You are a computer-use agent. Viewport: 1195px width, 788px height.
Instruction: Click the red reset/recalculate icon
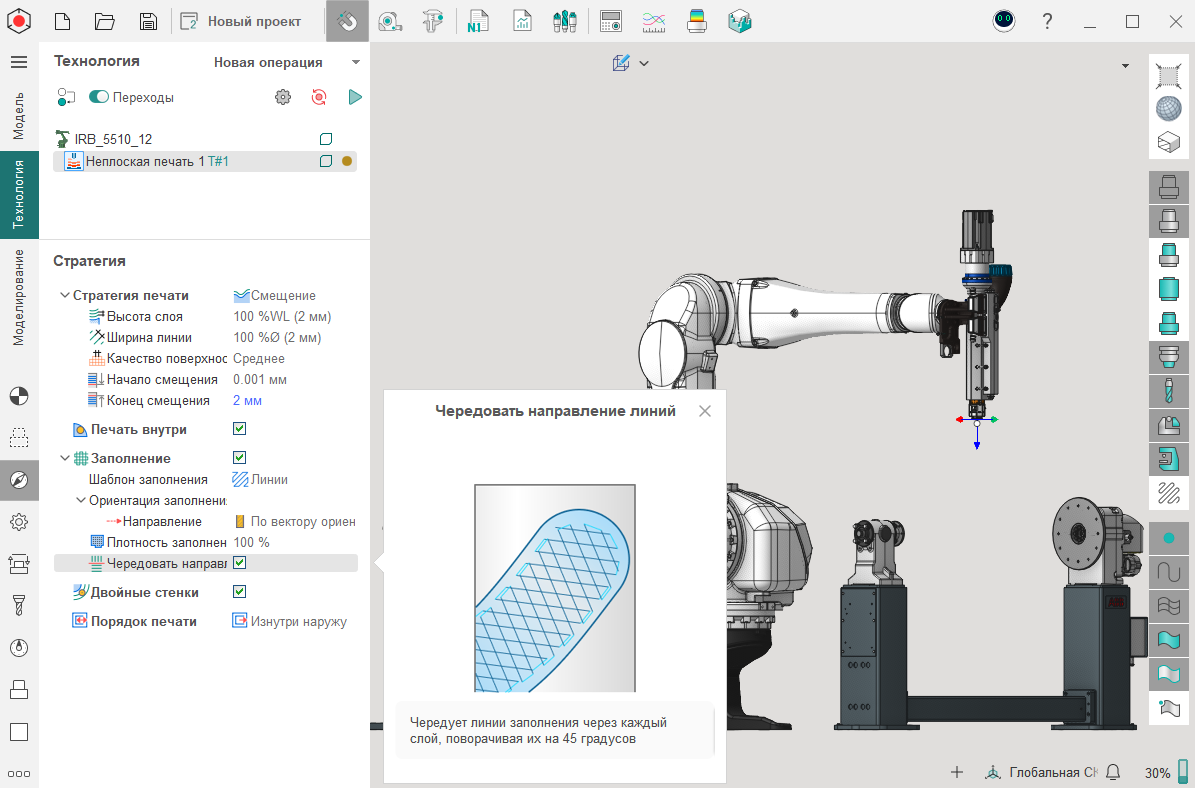click(x=319, y=97)
